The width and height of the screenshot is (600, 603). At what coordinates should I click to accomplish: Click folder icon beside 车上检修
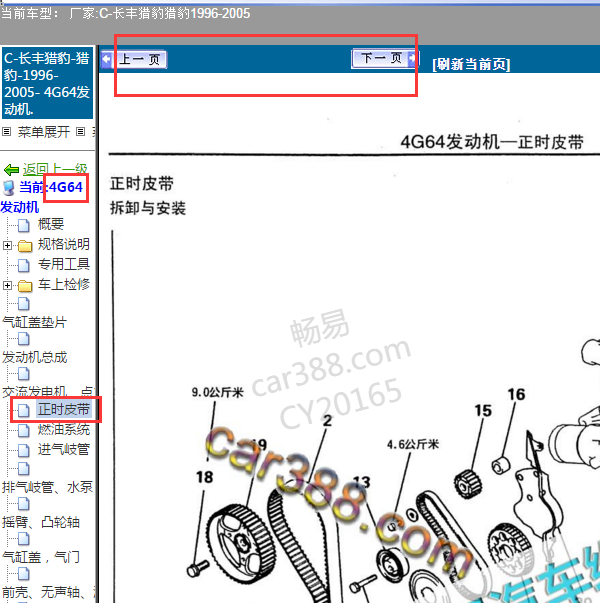(x=25, y=286)
